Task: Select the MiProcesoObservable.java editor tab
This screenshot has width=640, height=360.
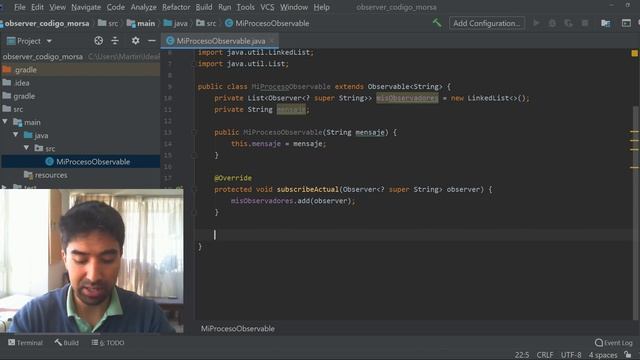Action: [x=220, y=41]
